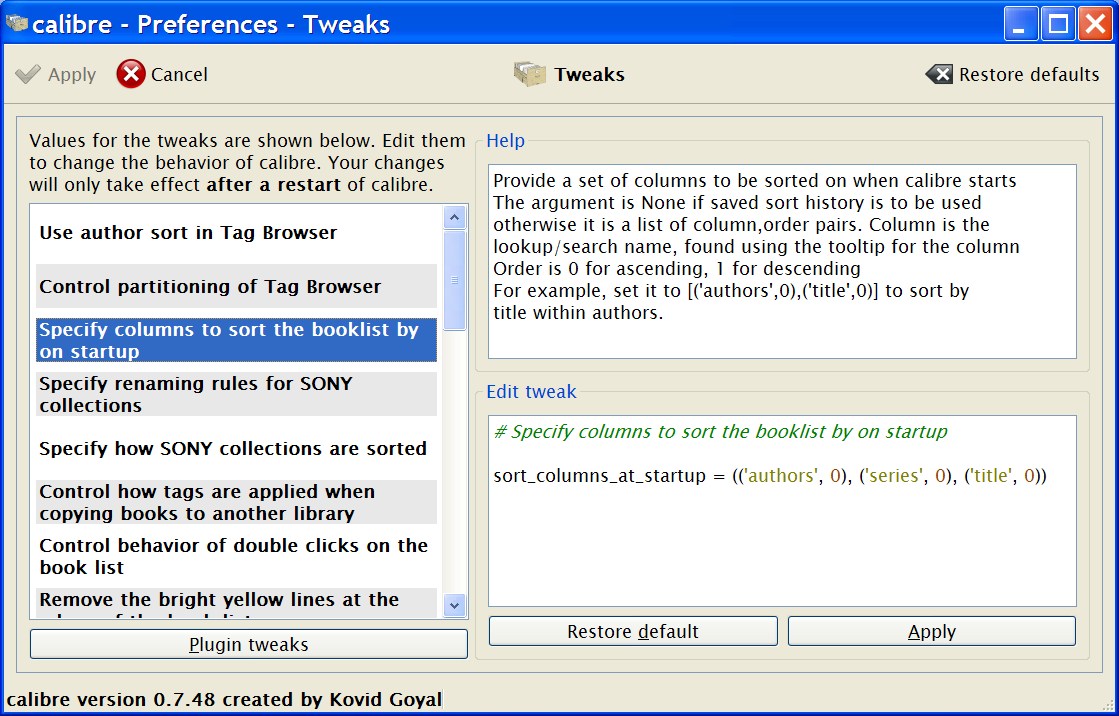
Task: Pick 'Control behavior of double clicks' tweak
Action: pos(233,556)
